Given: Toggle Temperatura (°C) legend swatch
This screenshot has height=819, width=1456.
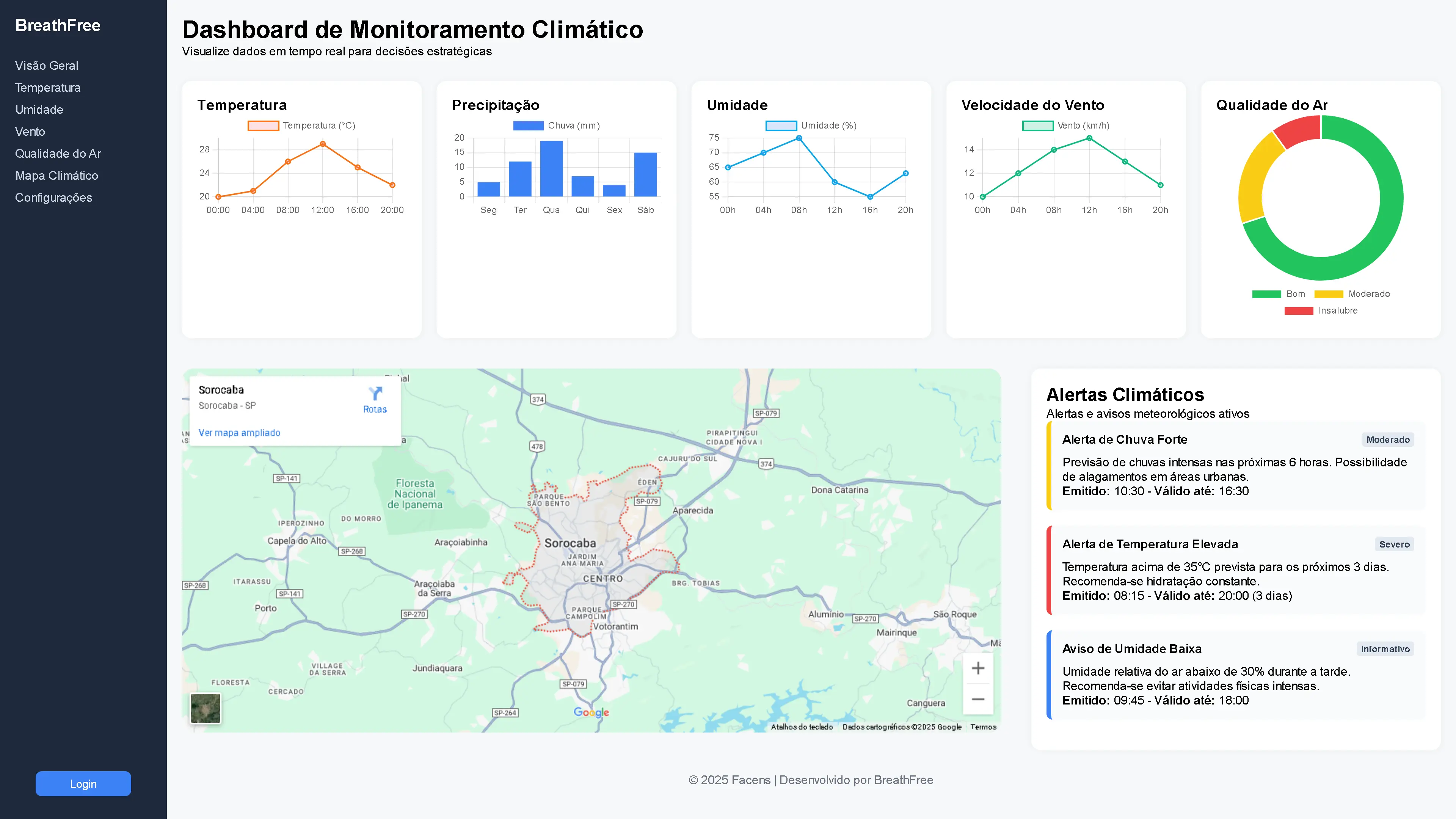Looking at the screenshot, I should pos(264,126).
